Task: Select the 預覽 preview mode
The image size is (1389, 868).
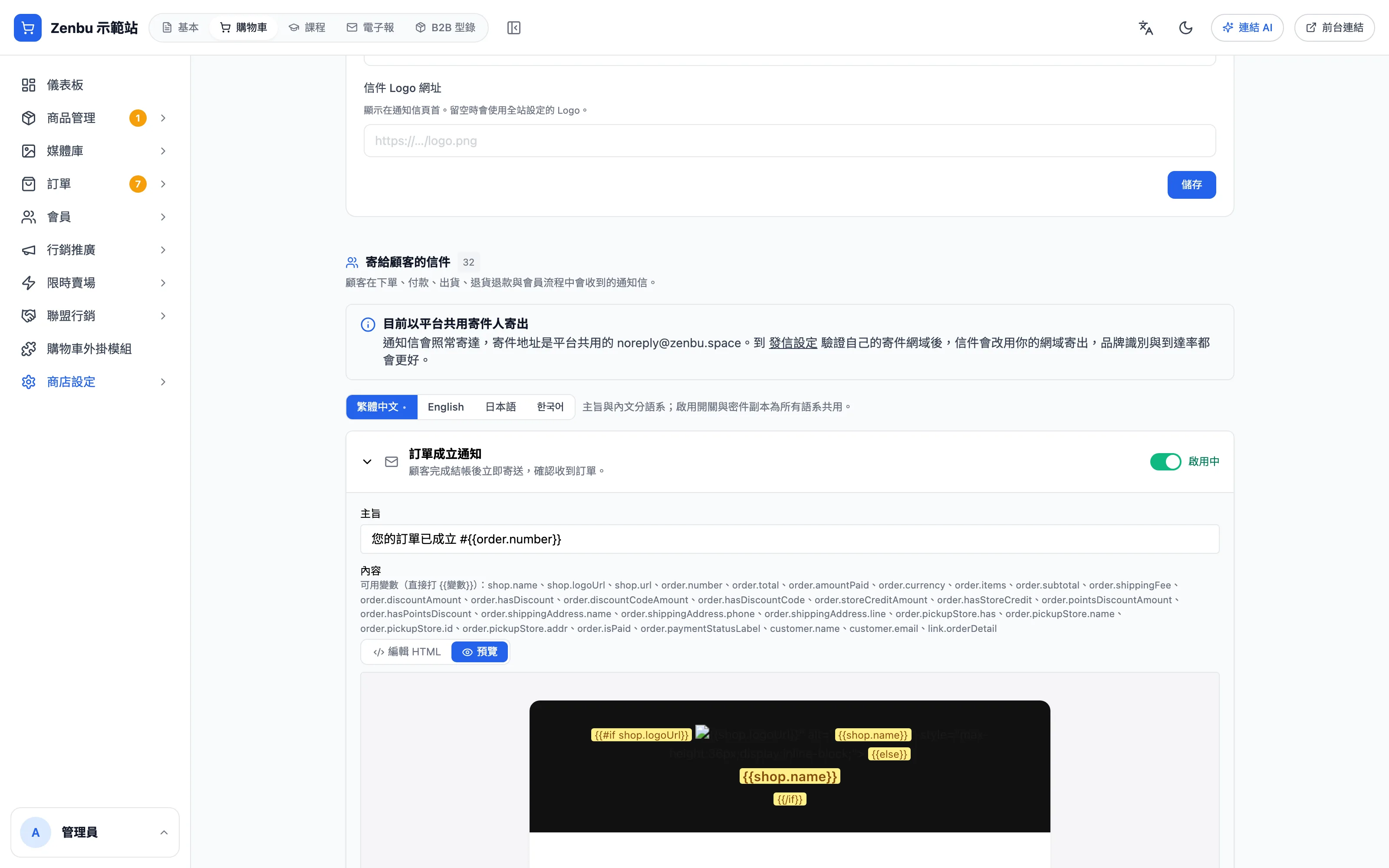Action: [480, 652]
